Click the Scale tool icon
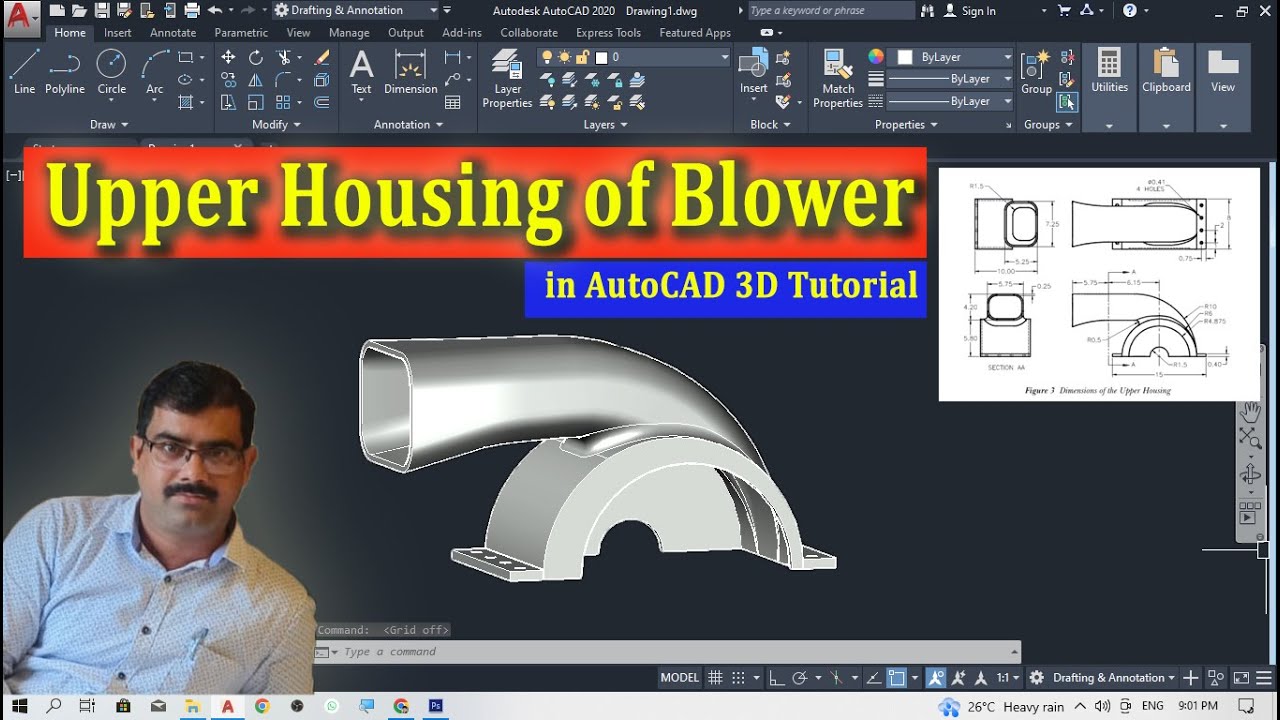 pos(256,102)
